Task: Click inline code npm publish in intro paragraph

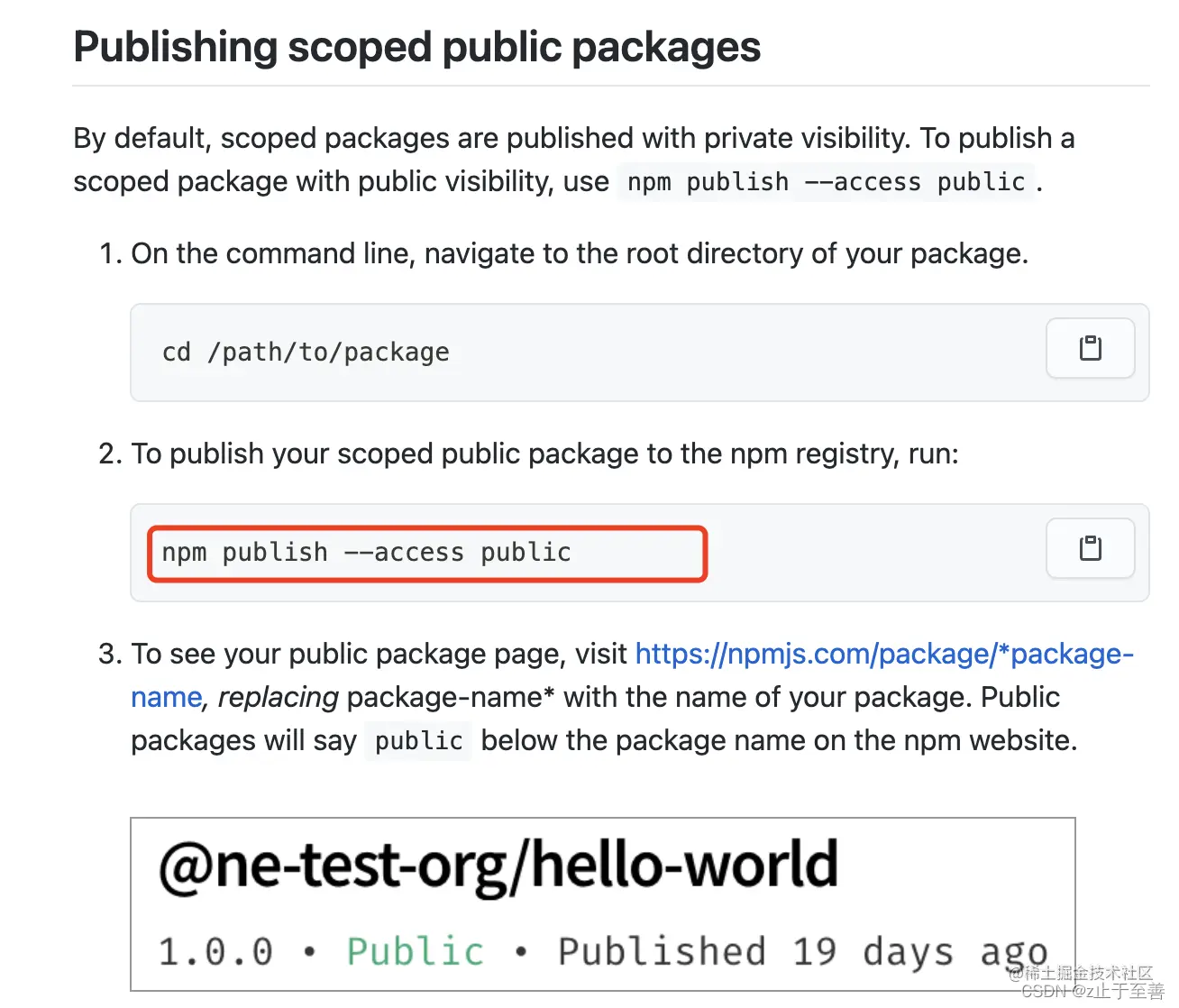Action: pos(826,182)
